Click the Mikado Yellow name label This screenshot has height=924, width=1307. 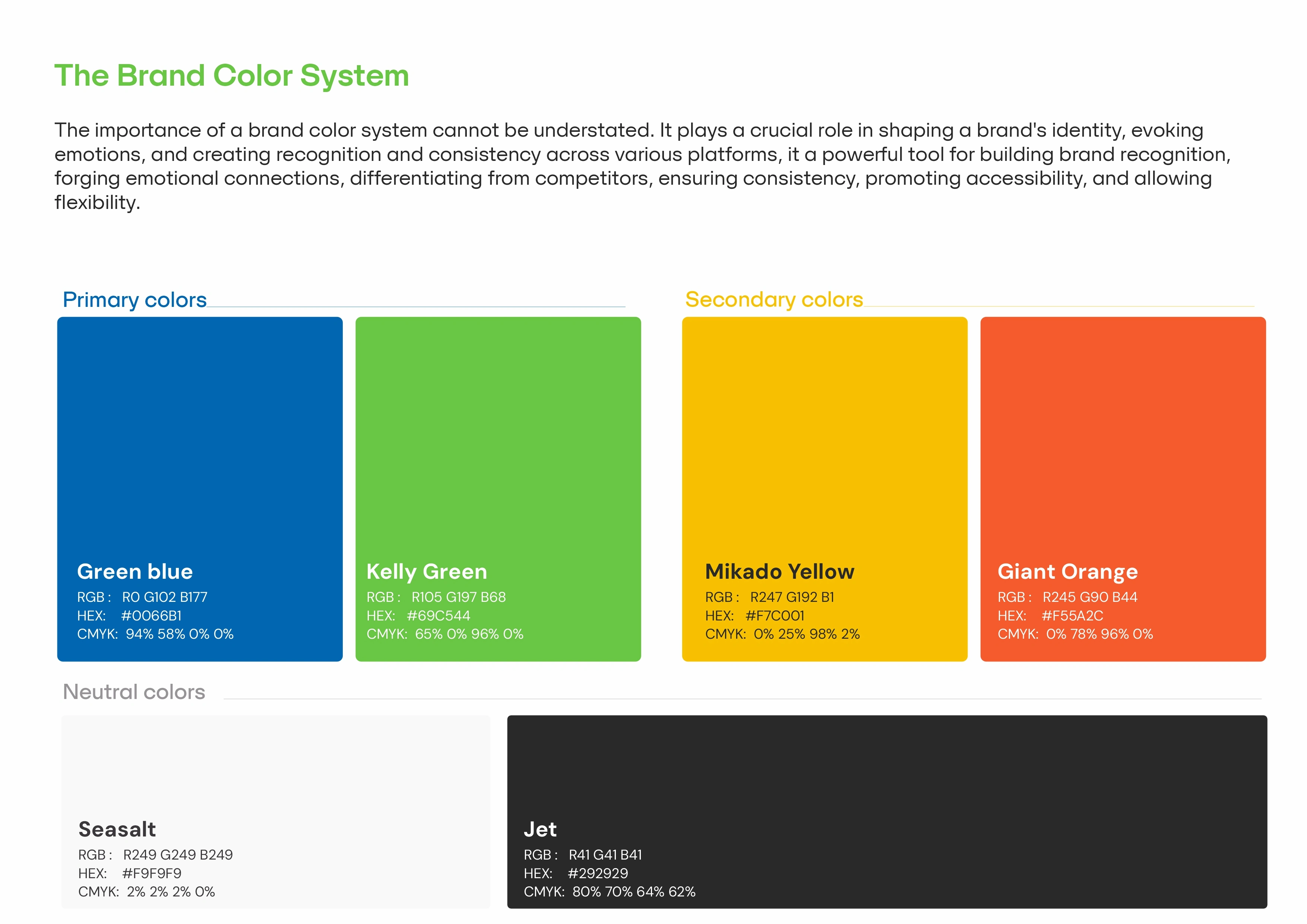[779, 571]
